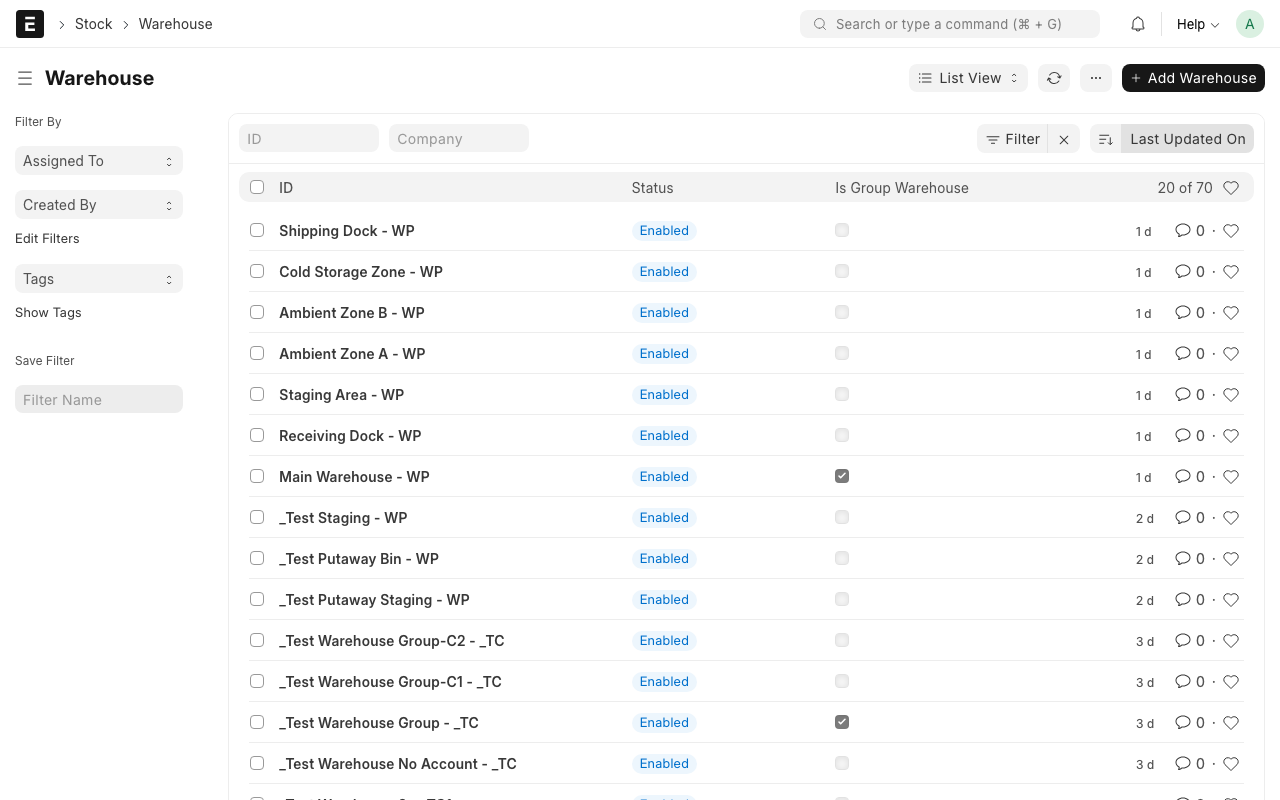Image resolution: width=1280 pixels, height=800 pixels.
Task: Open the List View switcher dropdown
Action: pos(968,78)
